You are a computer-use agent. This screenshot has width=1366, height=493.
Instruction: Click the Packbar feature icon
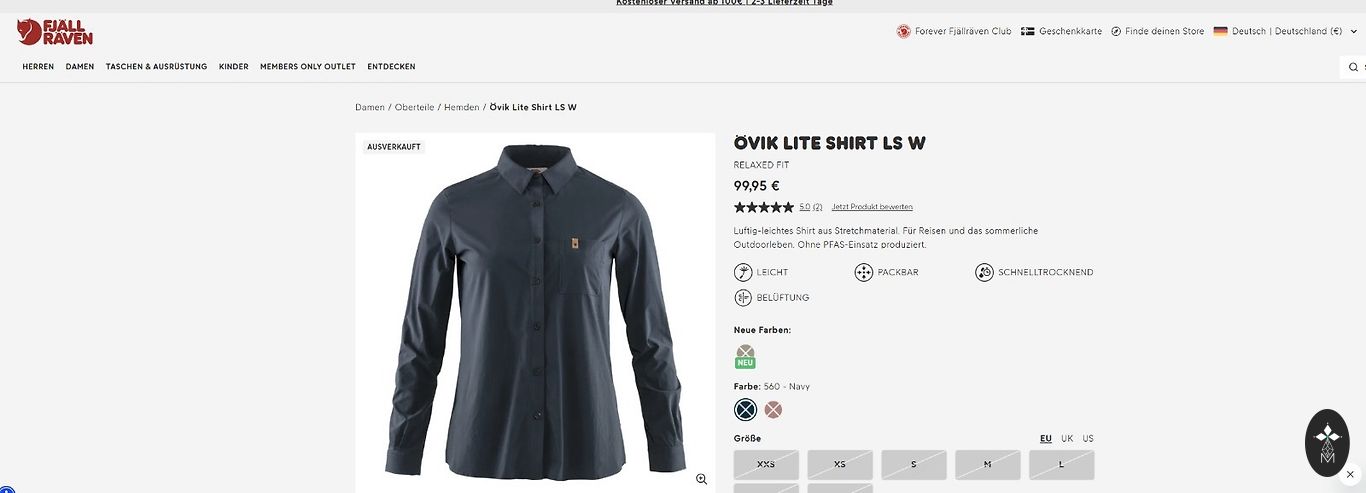pyautogui.click(x=864, y=272)
